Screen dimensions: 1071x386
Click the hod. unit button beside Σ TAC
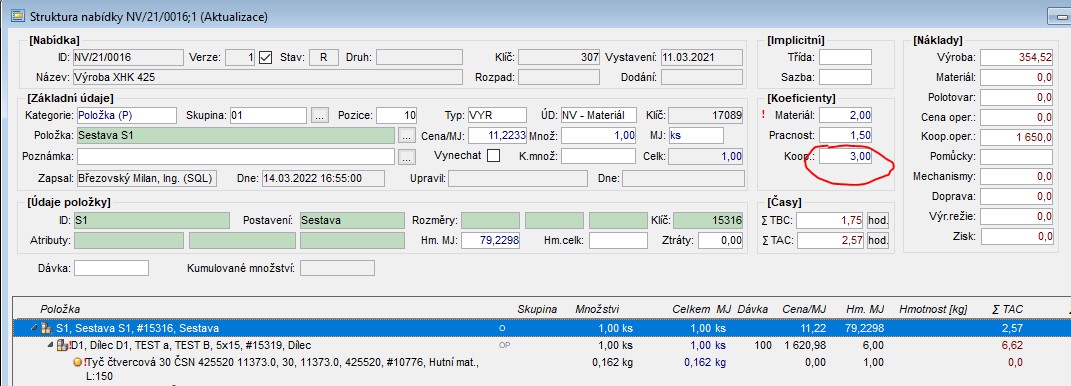coord(878,240)
